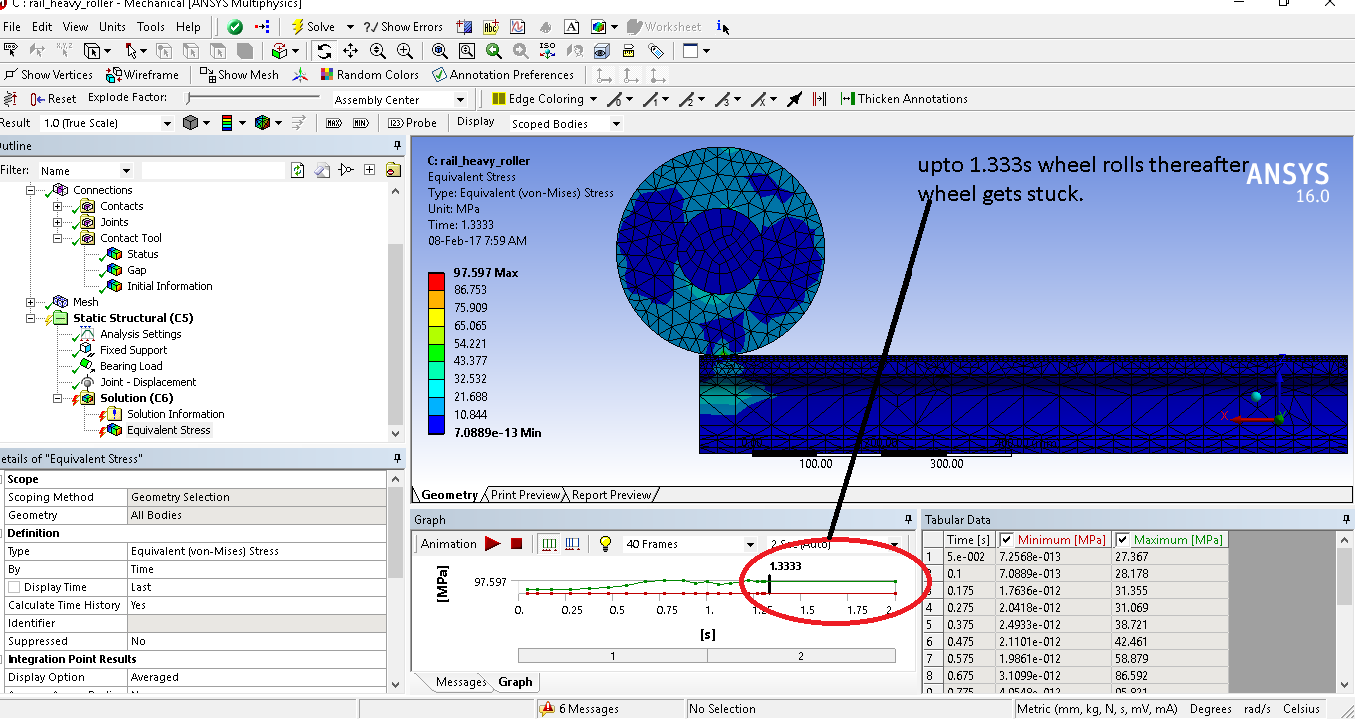Uncheck the Minimum [MPa] column checkbox
Image resolution: width=1355 pixels, height=719 pixels.
tap(1007, 540)
